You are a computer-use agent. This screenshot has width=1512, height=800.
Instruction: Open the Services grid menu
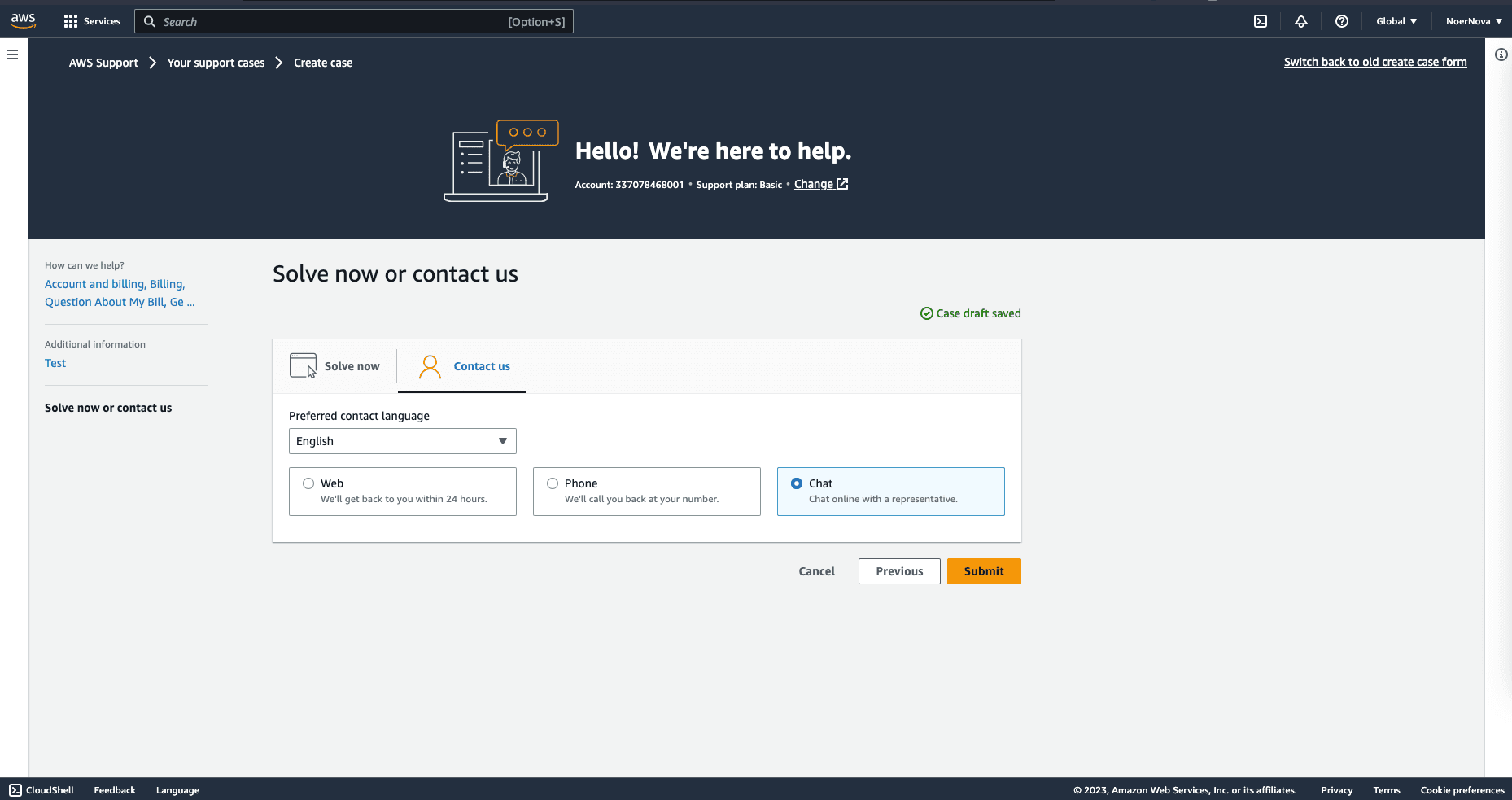coord(92,21)
